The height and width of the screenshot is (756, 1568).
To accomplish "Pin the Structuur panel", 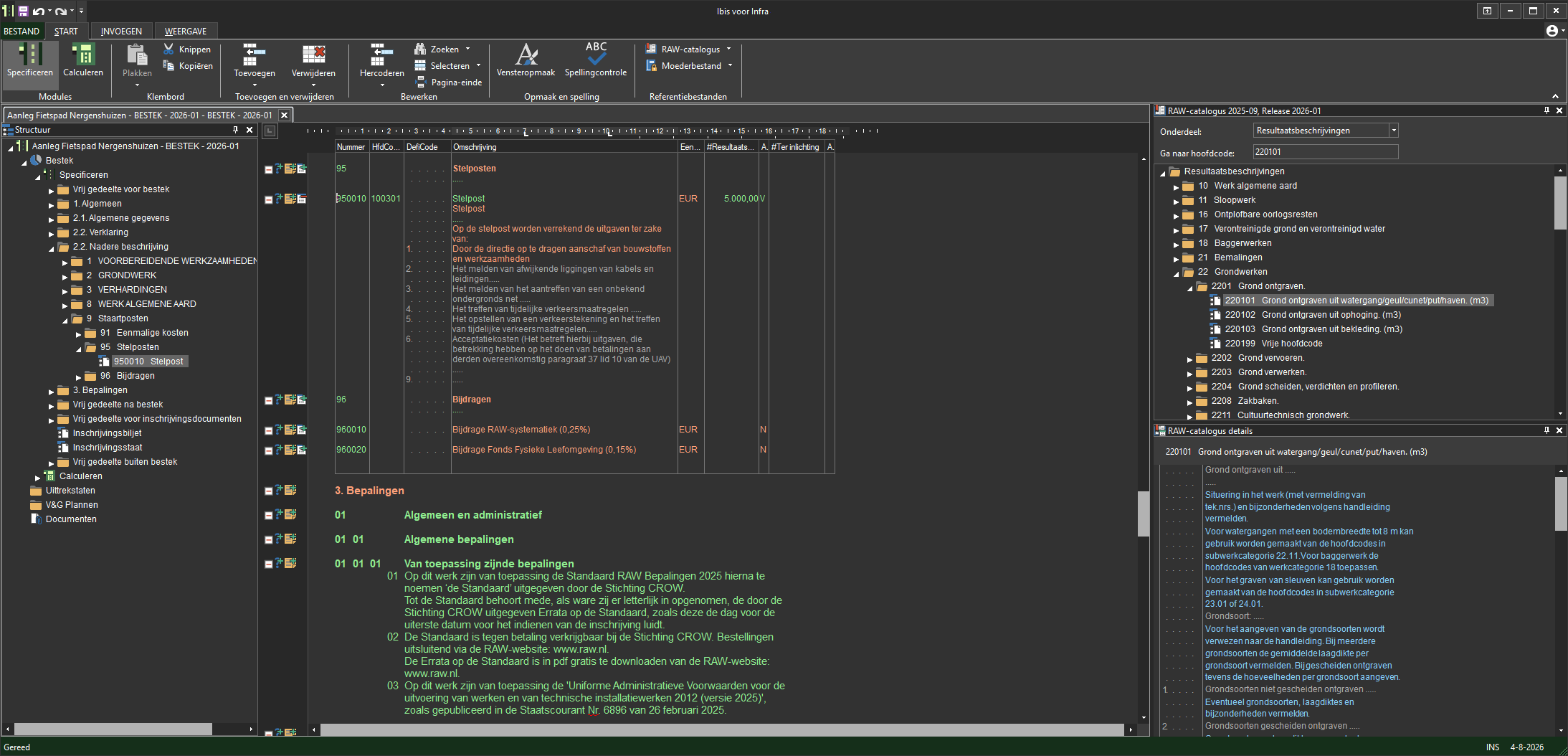I will 235,130.
